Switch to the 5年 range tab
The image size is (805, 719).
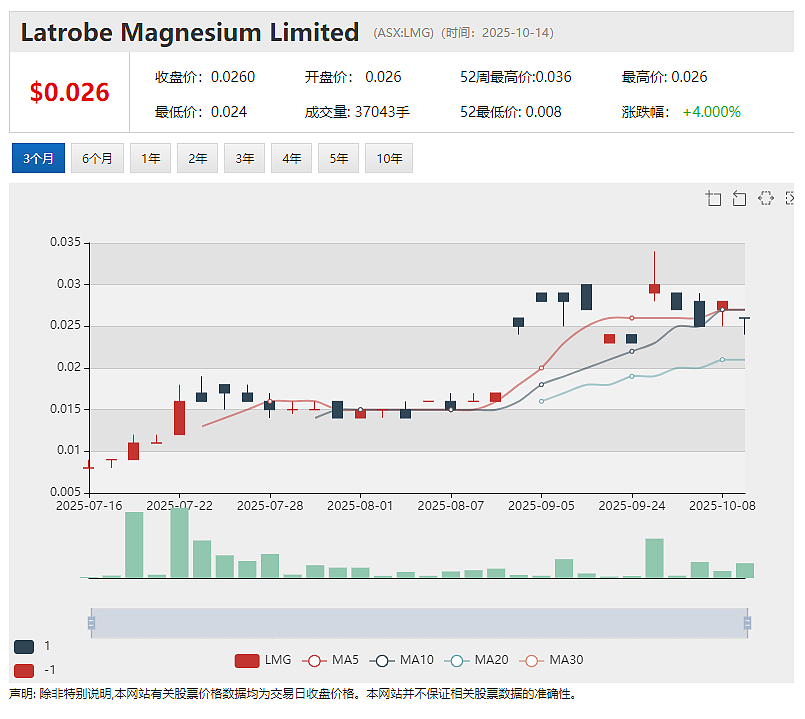click(338, 158)
